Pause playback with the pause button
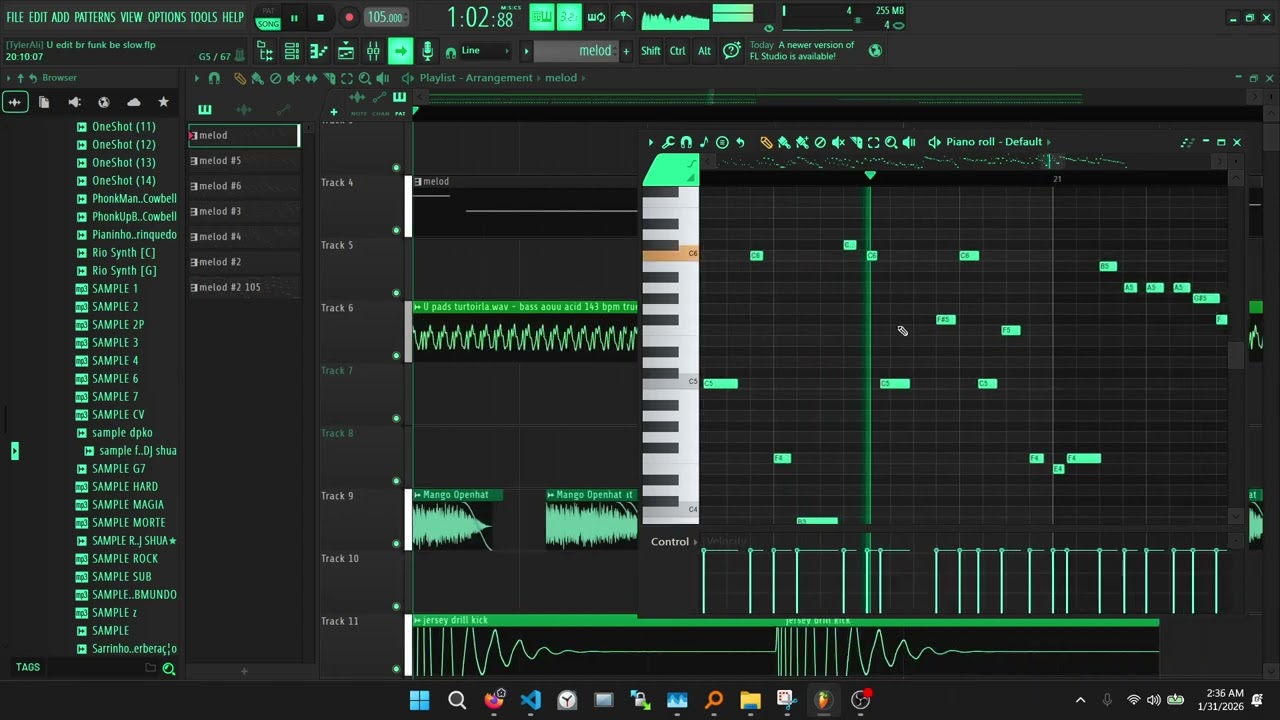 pos(294,18)
